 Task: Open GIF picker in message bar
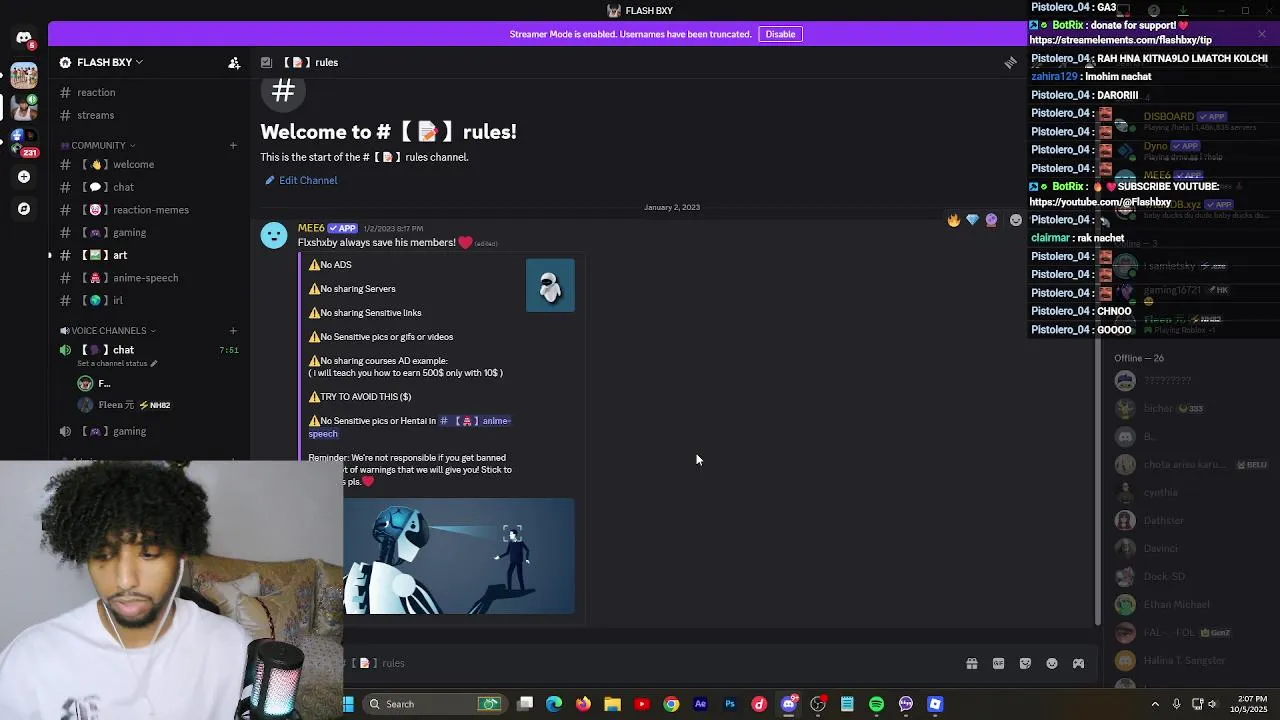[998, 664]
